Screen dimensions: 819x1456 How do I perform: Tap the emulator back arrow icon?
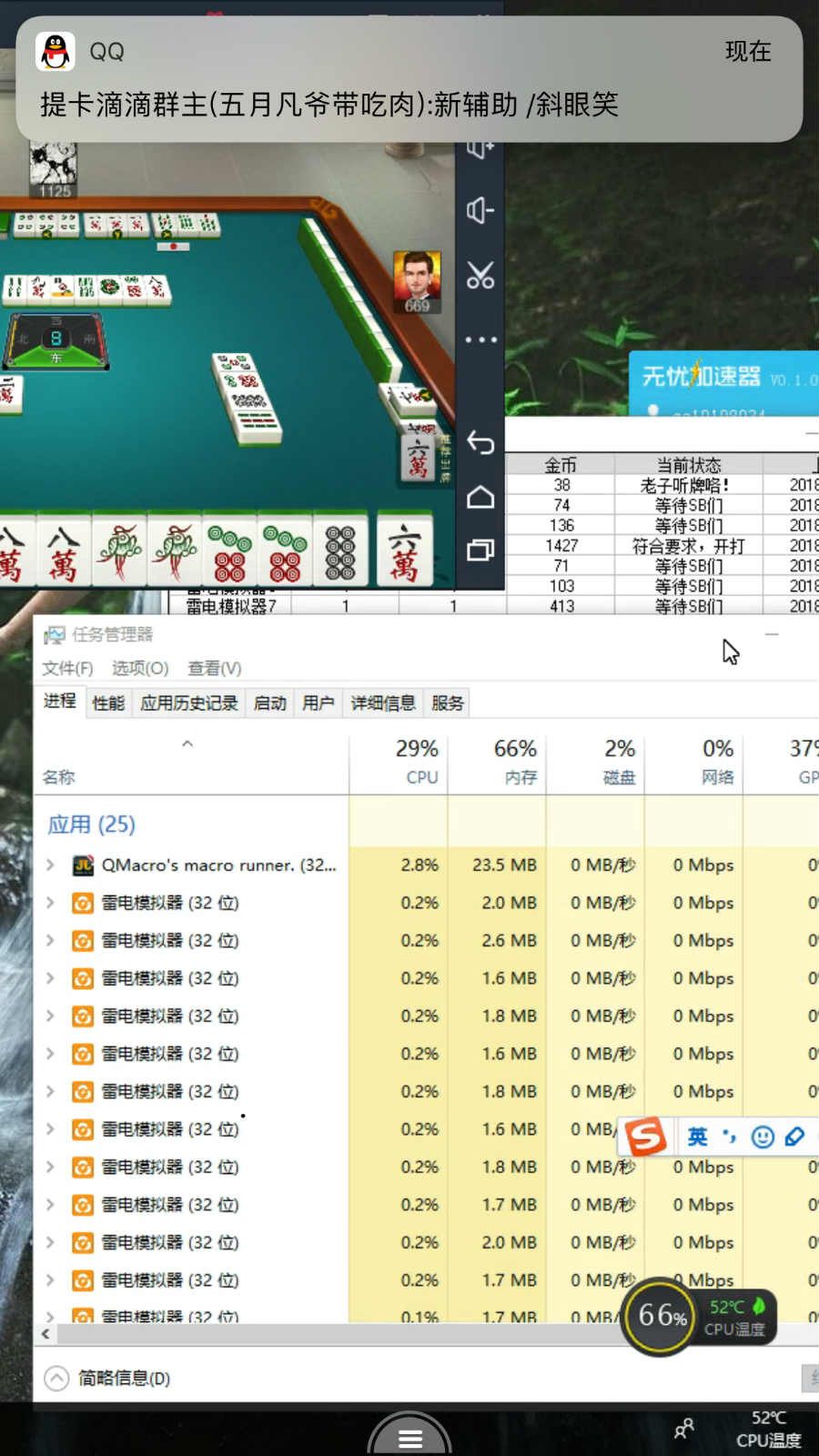coord(480,442)
